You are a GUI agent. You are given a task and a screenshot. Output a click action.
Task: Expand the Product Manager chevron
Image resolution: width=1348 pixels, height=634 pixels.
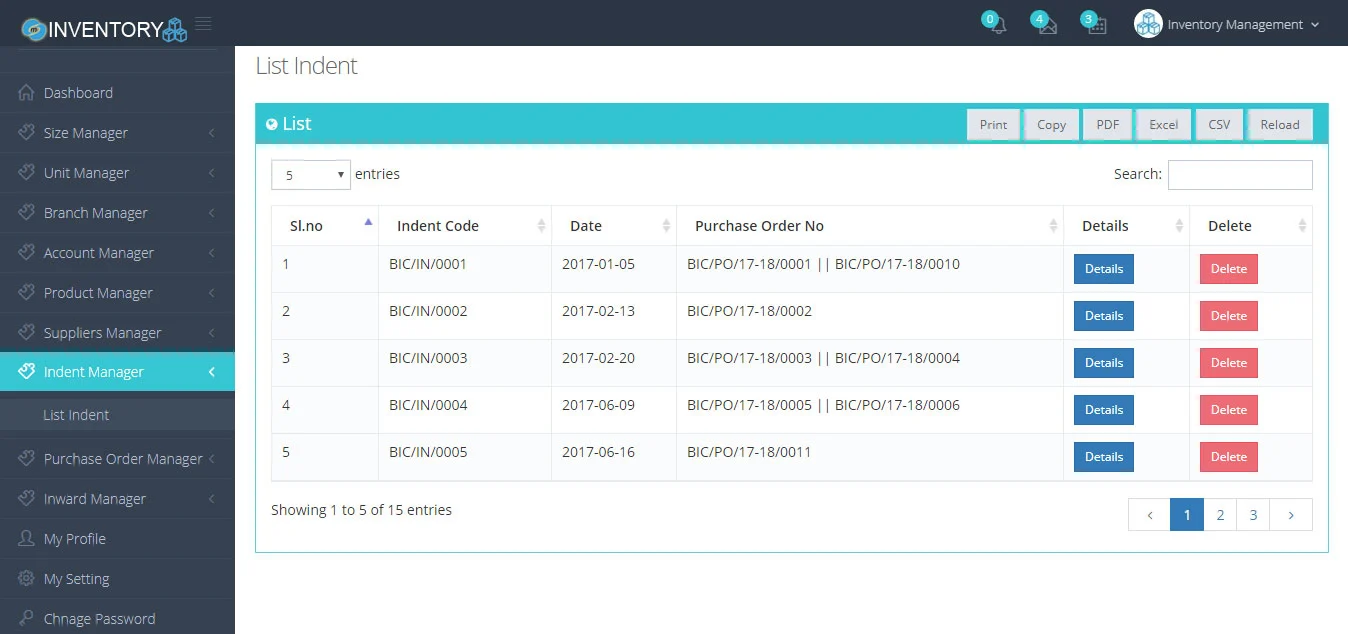[212, 293]
